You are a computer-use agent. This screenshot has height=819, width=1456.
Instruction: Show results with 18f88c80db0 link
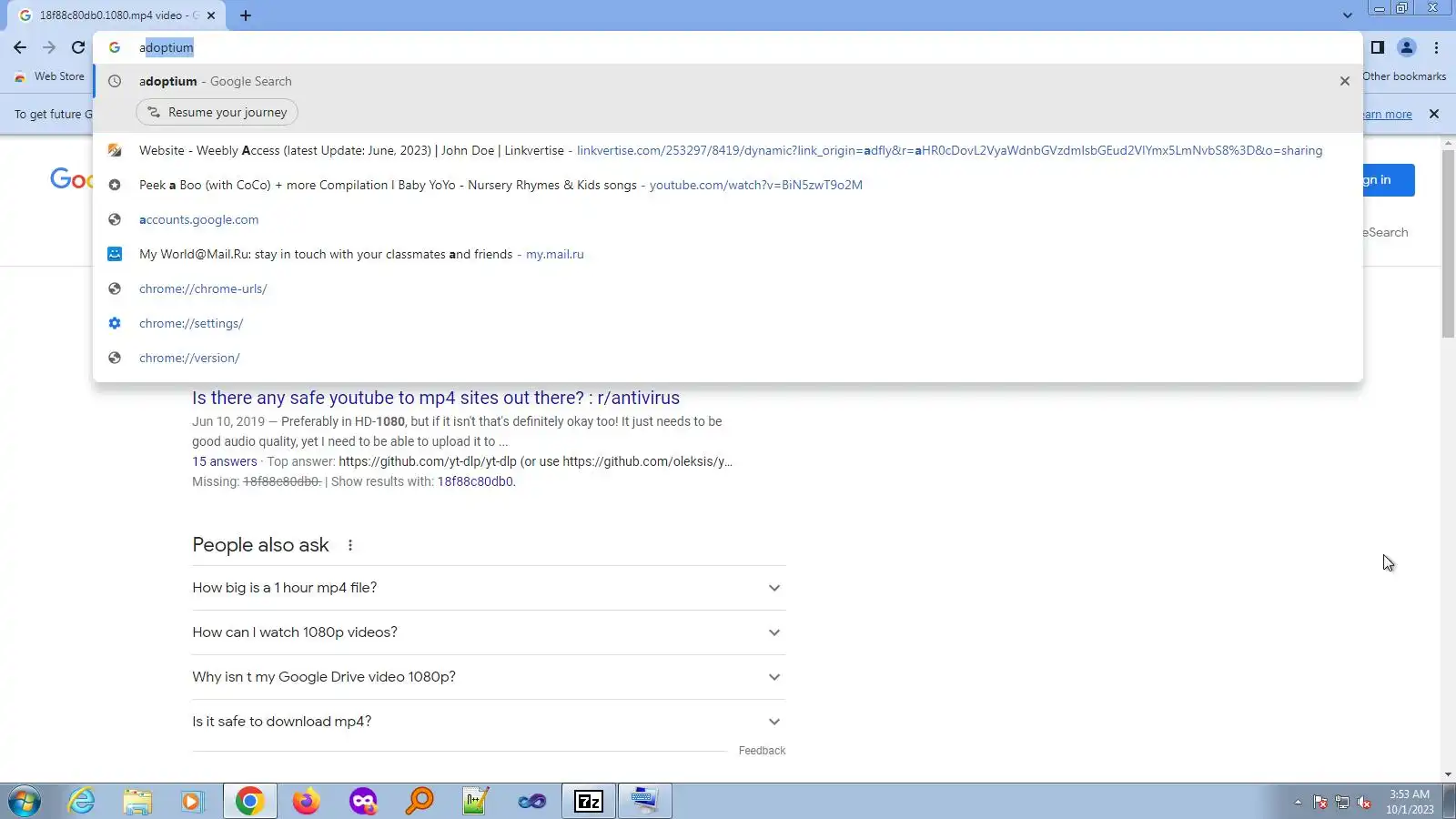tap(475, 481)
